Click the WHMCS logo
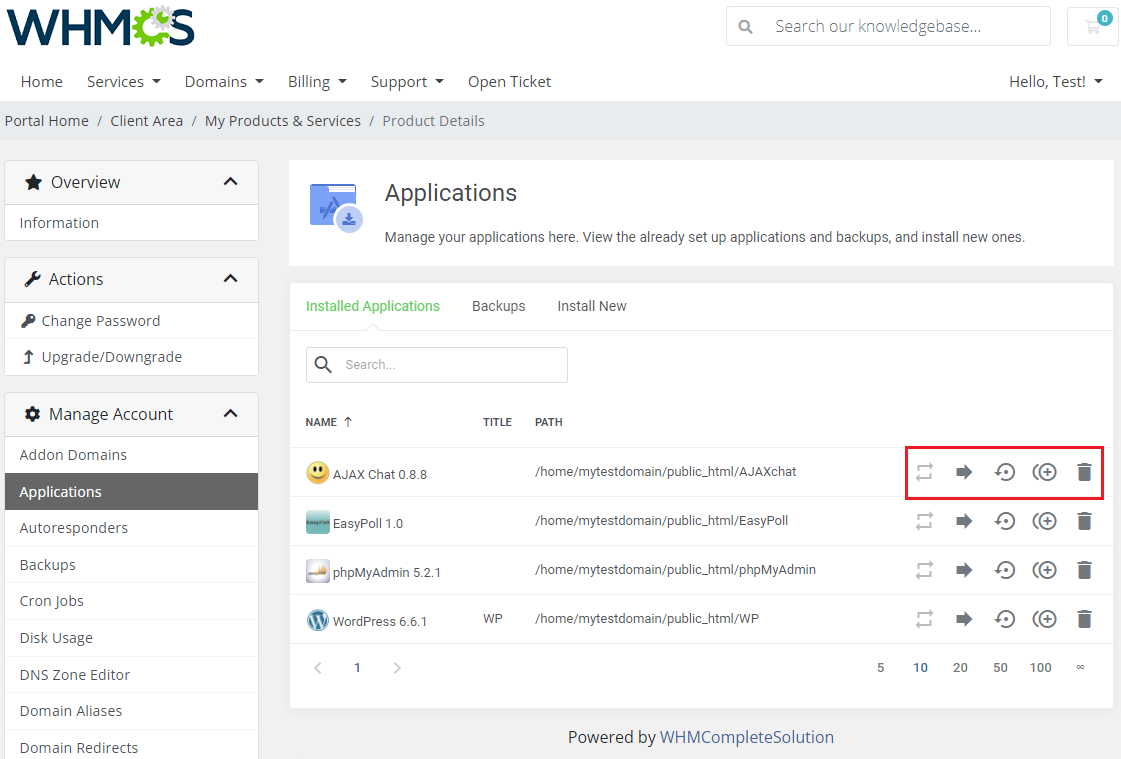Viewport: 1121px width, 759px height. click(x=101, y=27)
